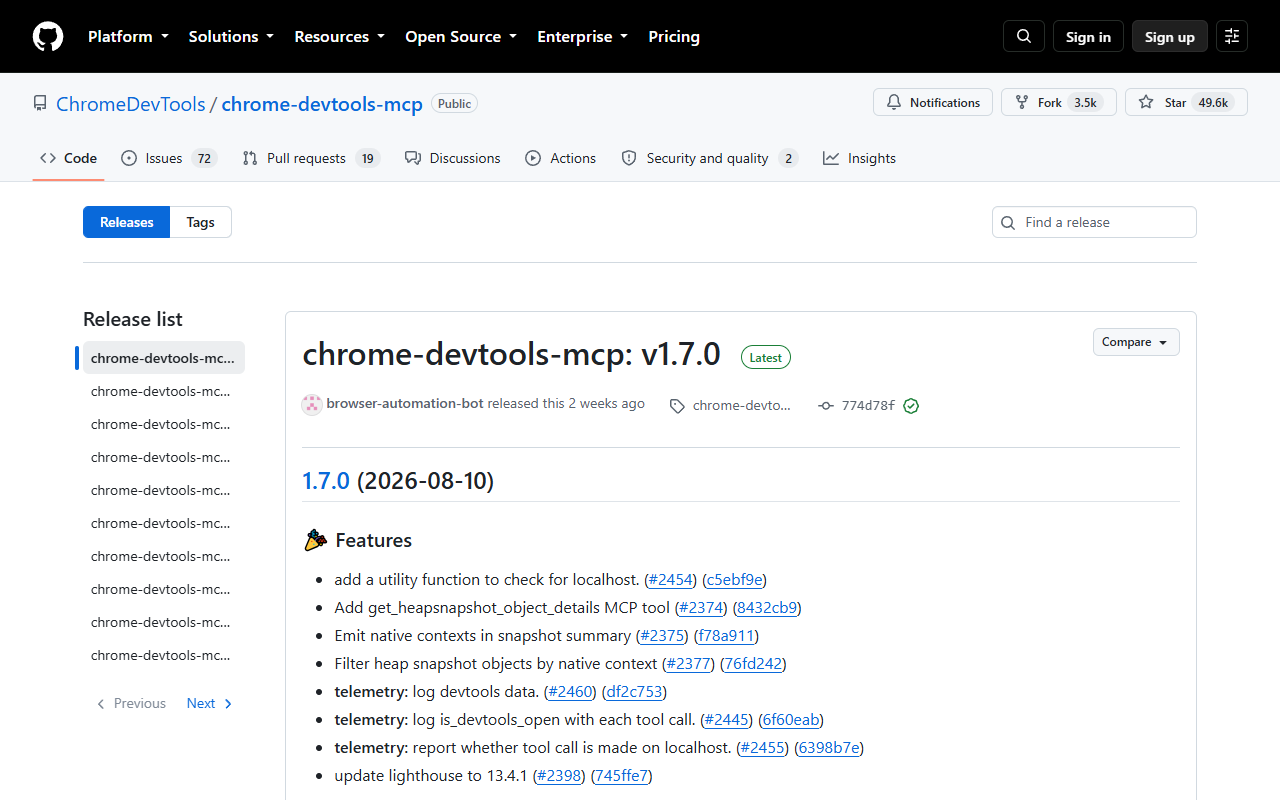Image resolution: width=1280 pixels, height=800 pixels.
Task: Open the Compare dropdown
Action: pos(1136,342)
